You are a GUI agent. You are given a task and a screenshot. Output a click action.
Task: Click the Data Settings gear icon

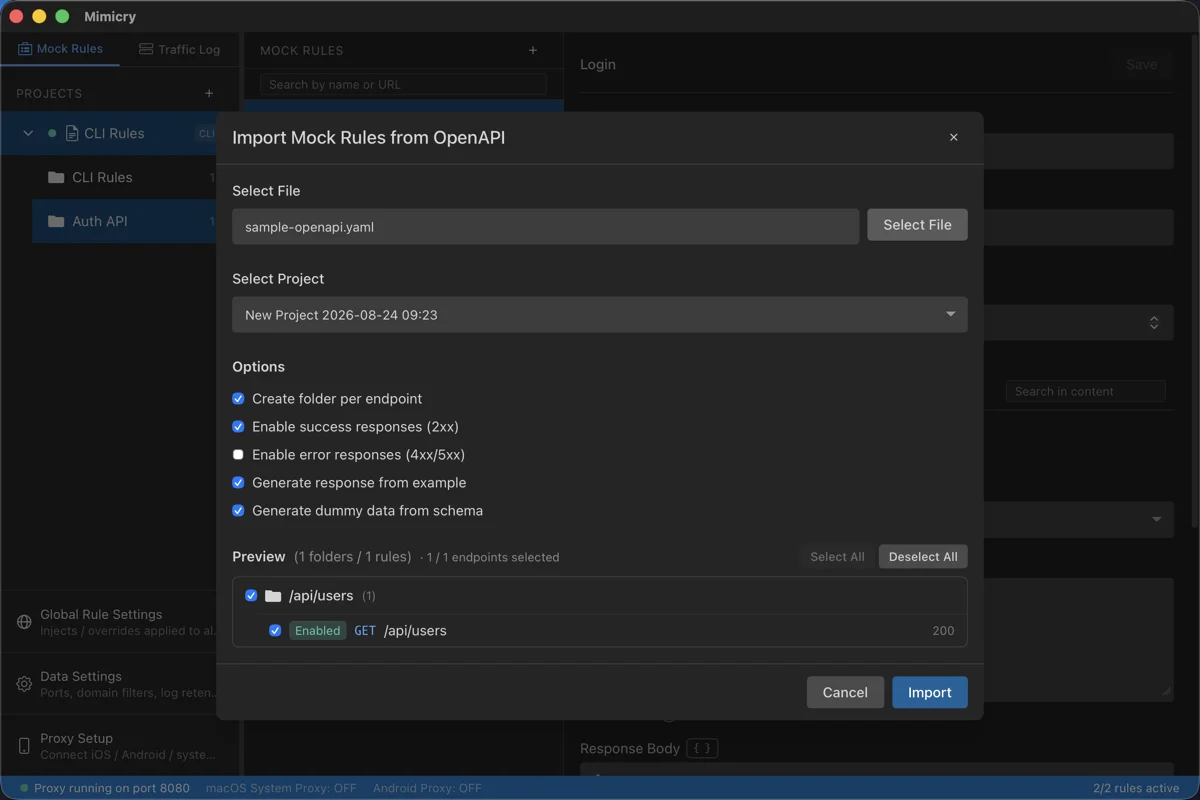pos(24,684)
